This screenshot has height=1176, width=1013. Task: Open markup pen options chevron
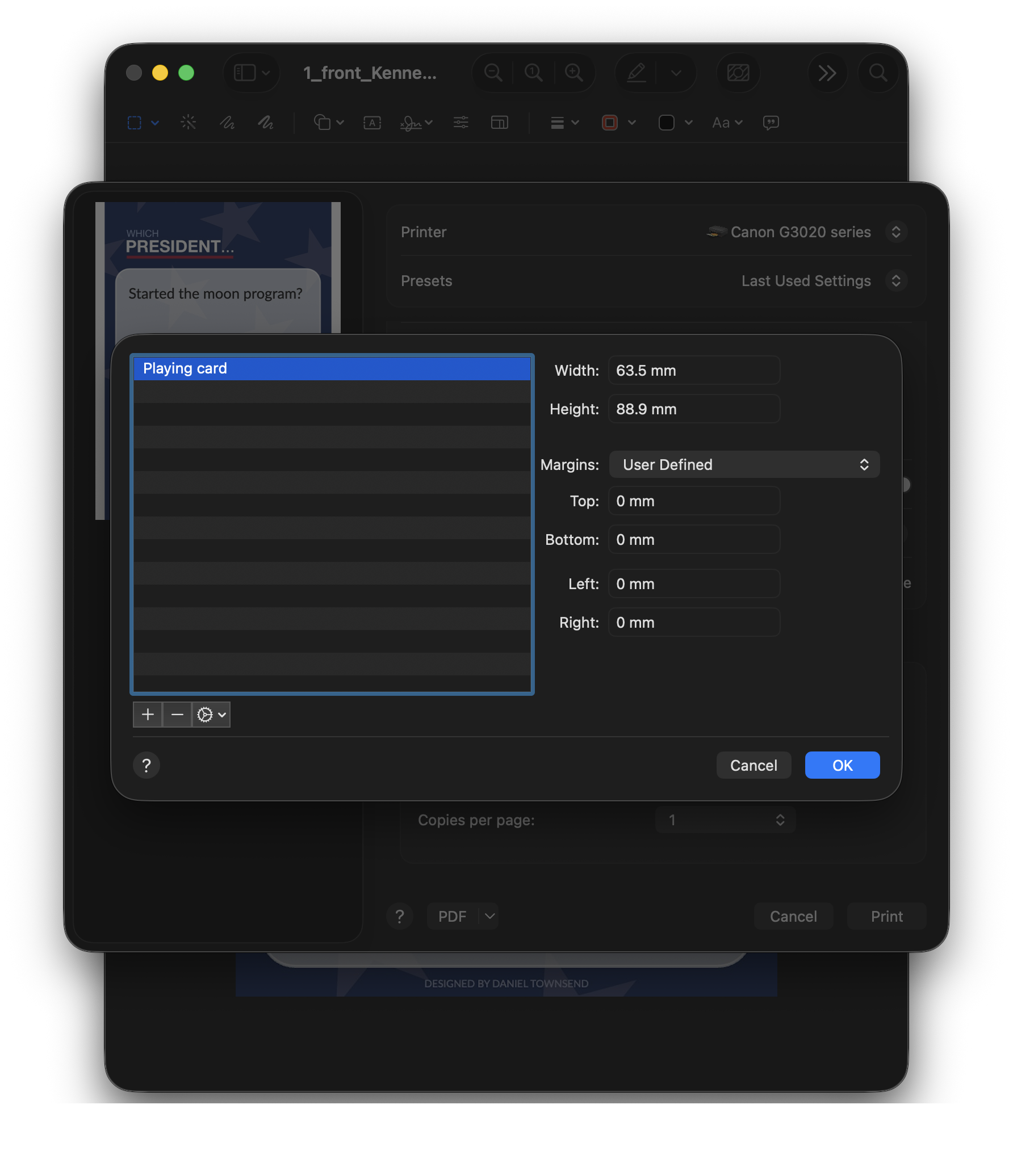676,73
